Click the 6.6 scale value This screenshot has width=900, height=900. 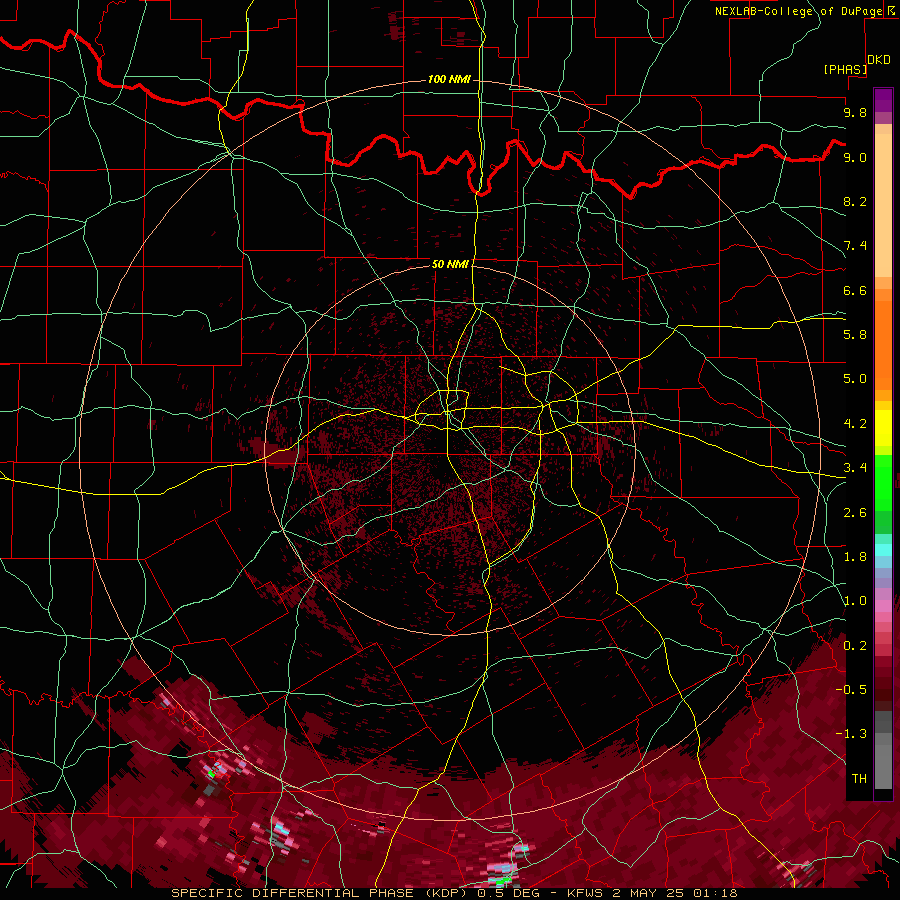pyautogui.click(x=855, y=290)
